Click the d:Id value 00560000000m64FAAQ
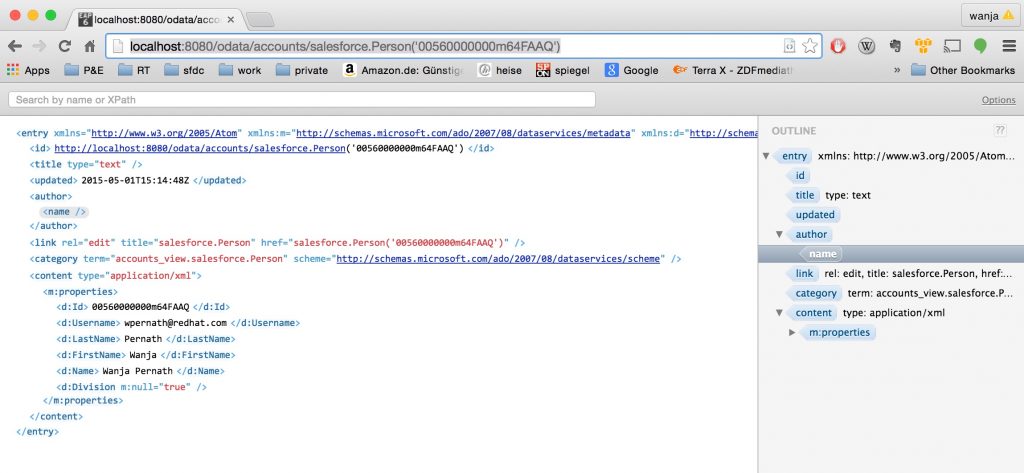The image size is (1024, 473). (x=140, y=307)
